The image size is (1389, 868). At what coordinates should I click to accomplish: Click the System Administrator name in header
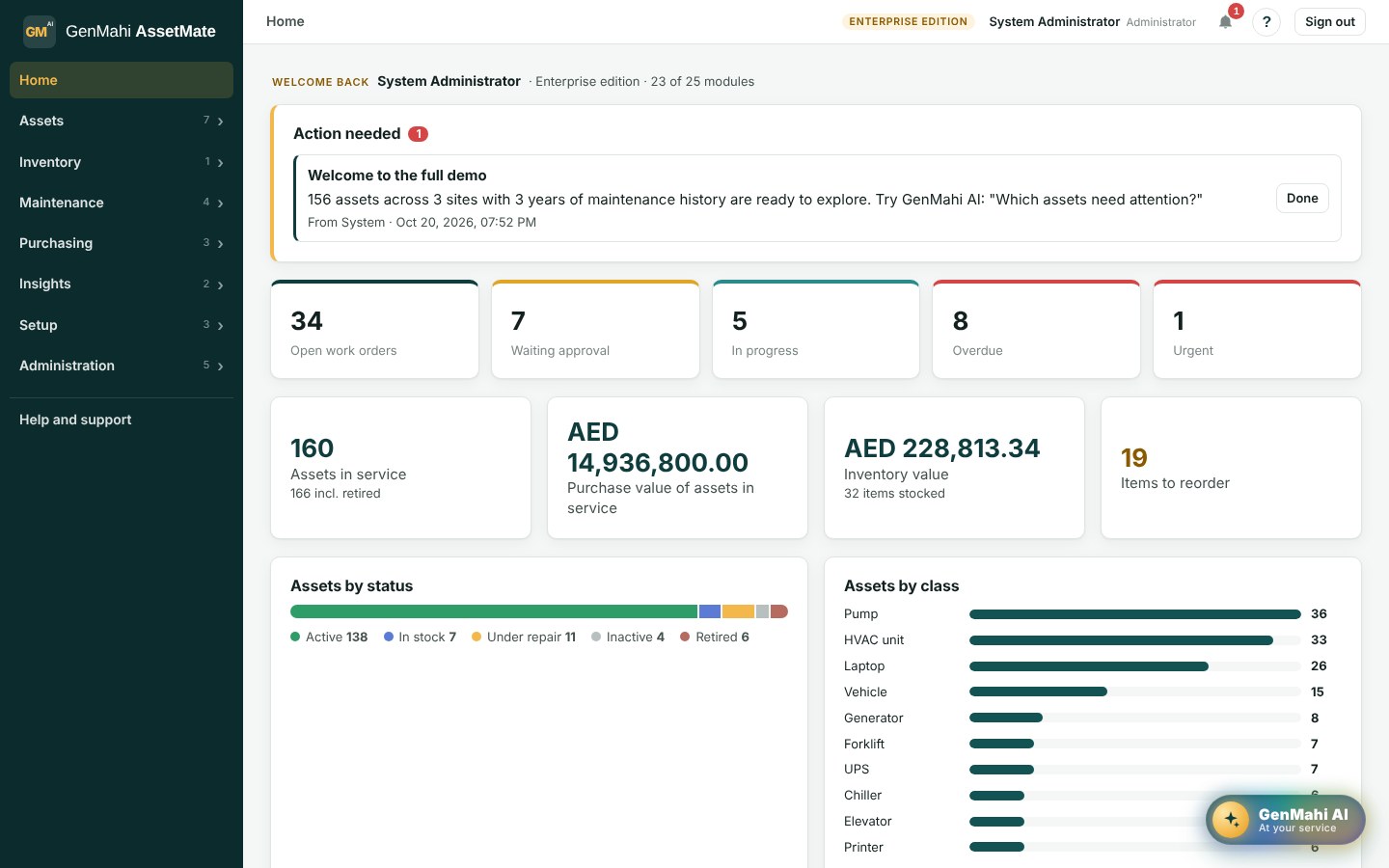pos(1054,21)
